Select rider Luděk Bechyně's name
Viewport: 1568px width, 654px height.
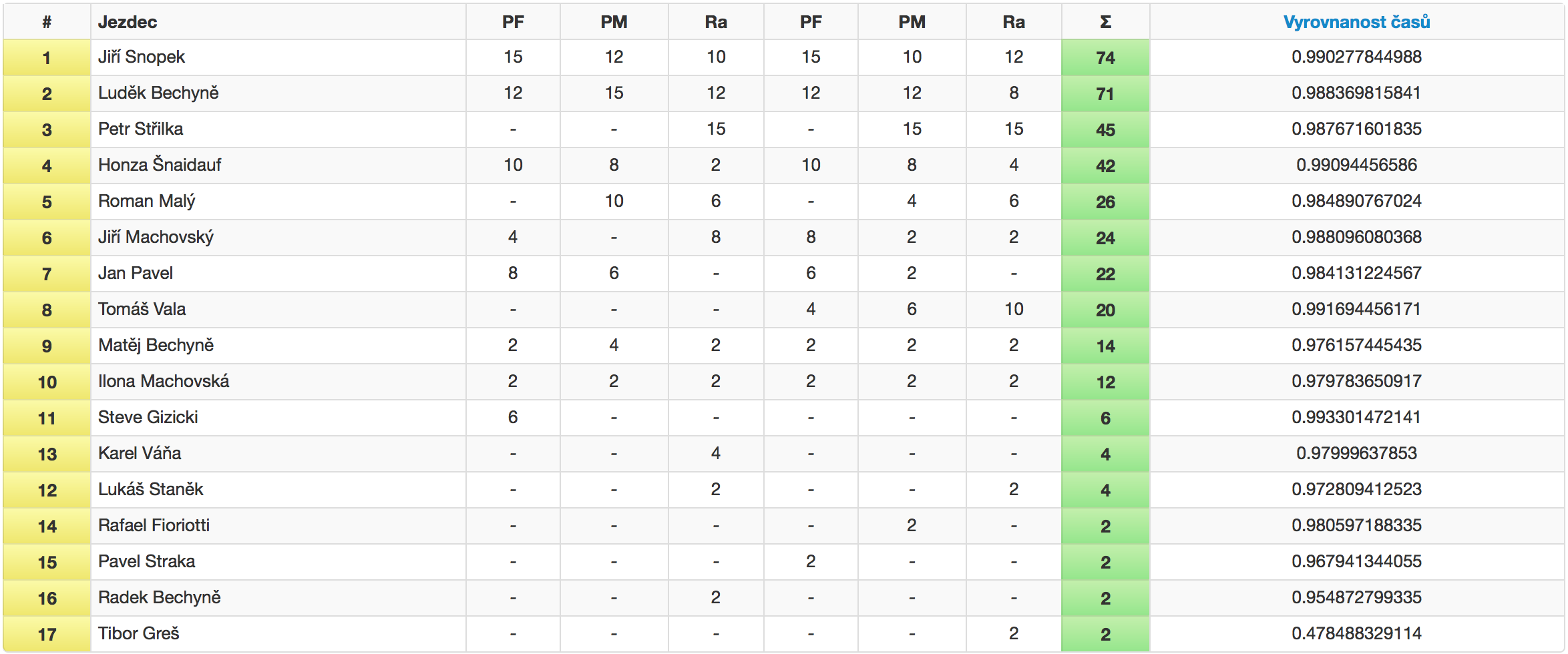pos(158,93)
